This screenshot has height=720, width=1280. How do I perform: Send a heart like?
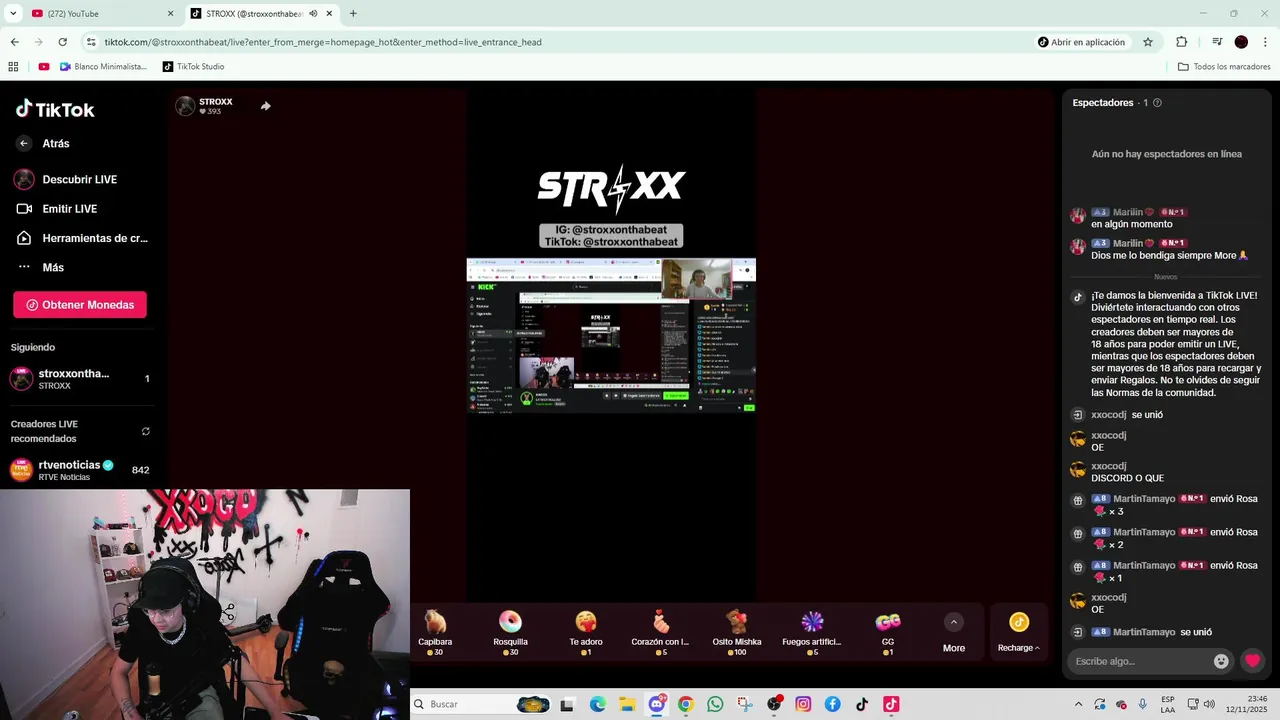tap(1252, 661)
